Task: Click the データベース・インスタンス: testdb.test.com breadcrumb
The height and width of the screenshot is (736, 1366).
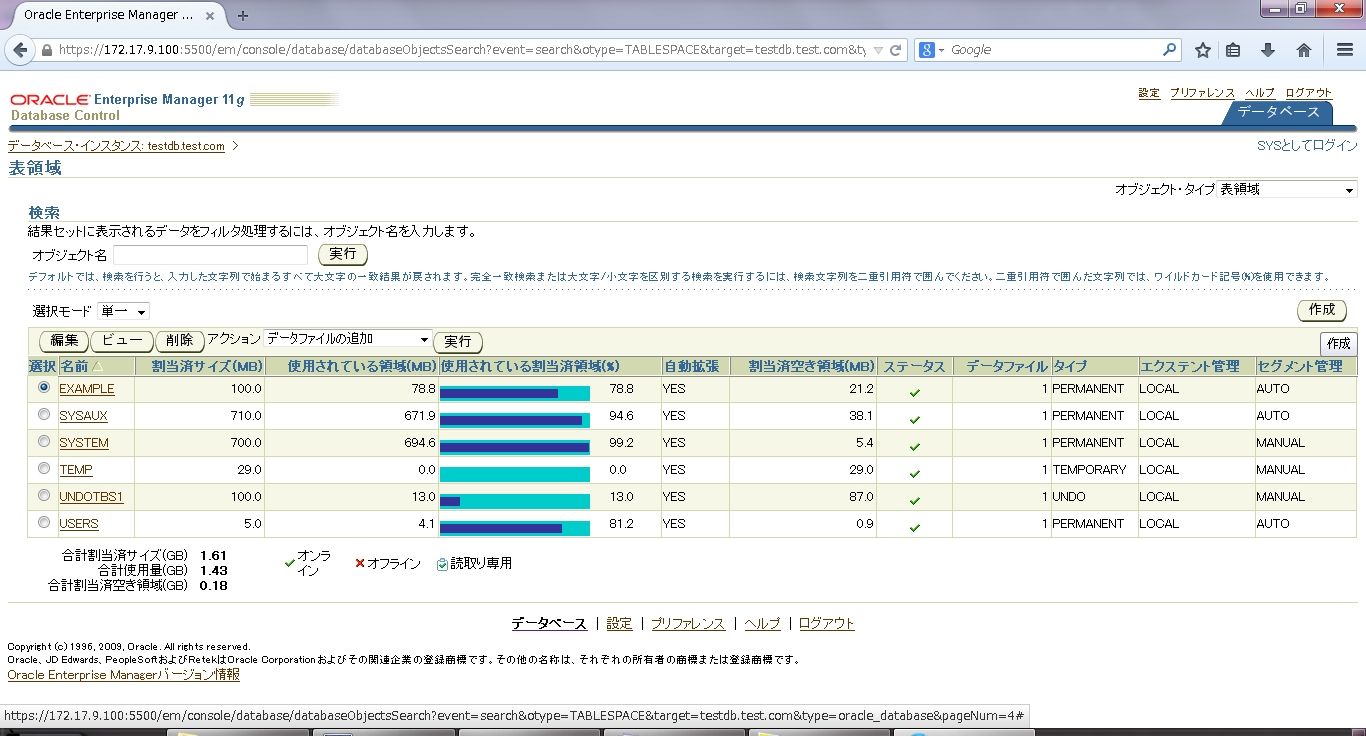Action: pyautogui.click(x=117, y=146)
